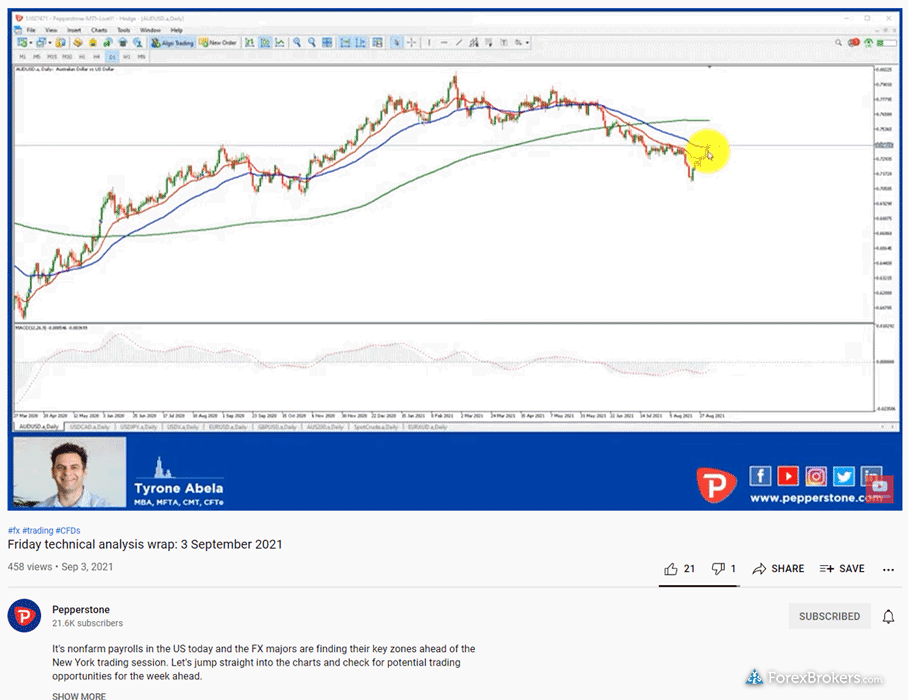The height and width of the screenshot is (700, 908).
Task: Click the Zoom Out magnifier icon
Action: click(x=312, y=43)
